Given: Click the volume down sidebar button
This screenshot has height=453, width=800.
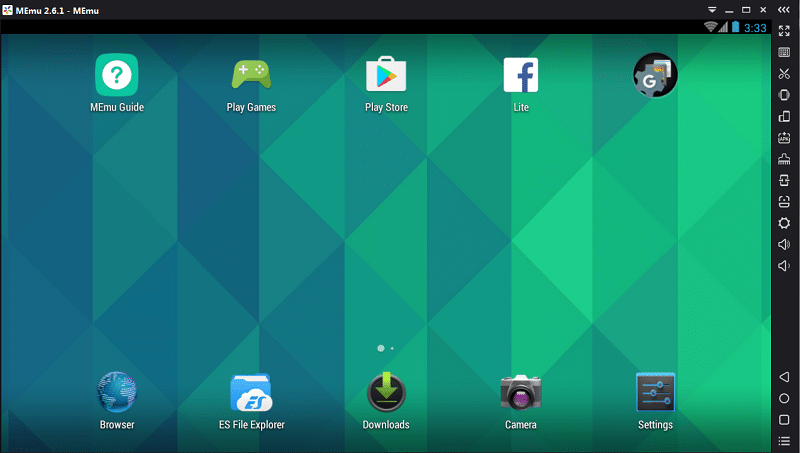Looking at the screenshot, I should [x=784, y=266].
